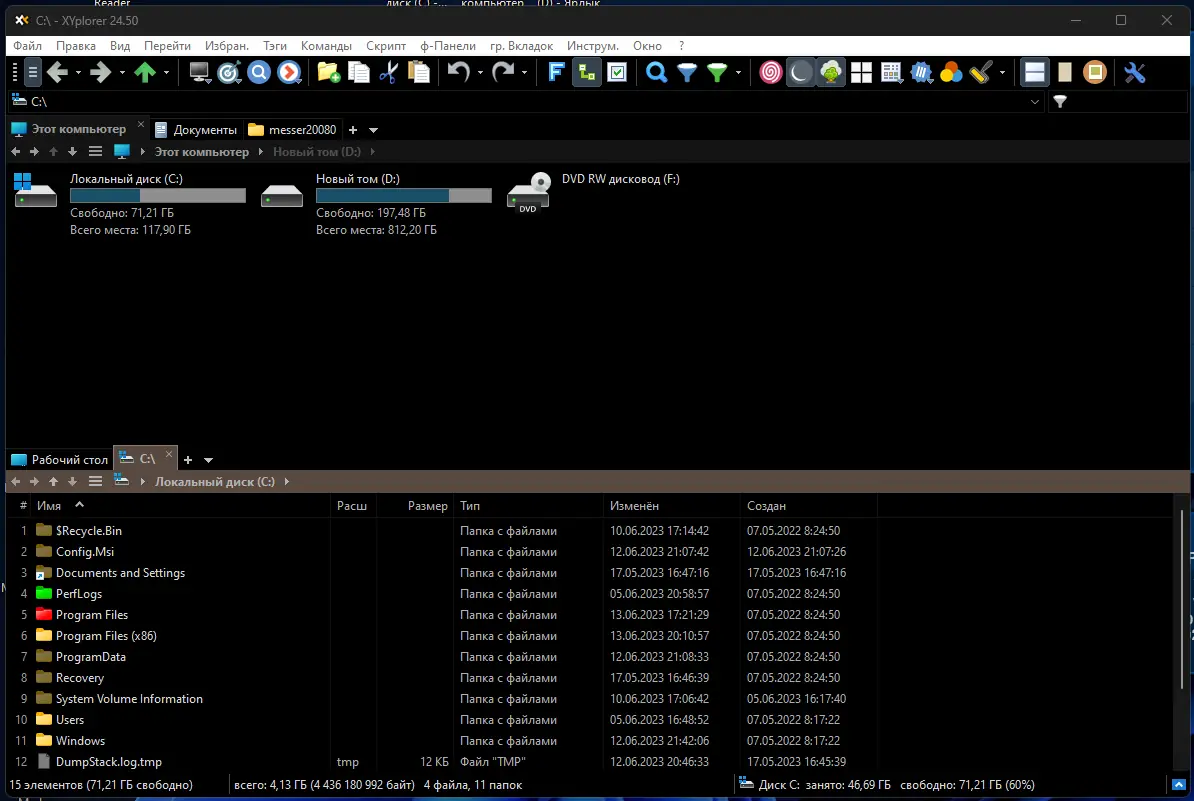Toggle selection checkboxes toolbar button
Image resolution: width=1194 pixels, height=801 pixels.
click(617, 73)
